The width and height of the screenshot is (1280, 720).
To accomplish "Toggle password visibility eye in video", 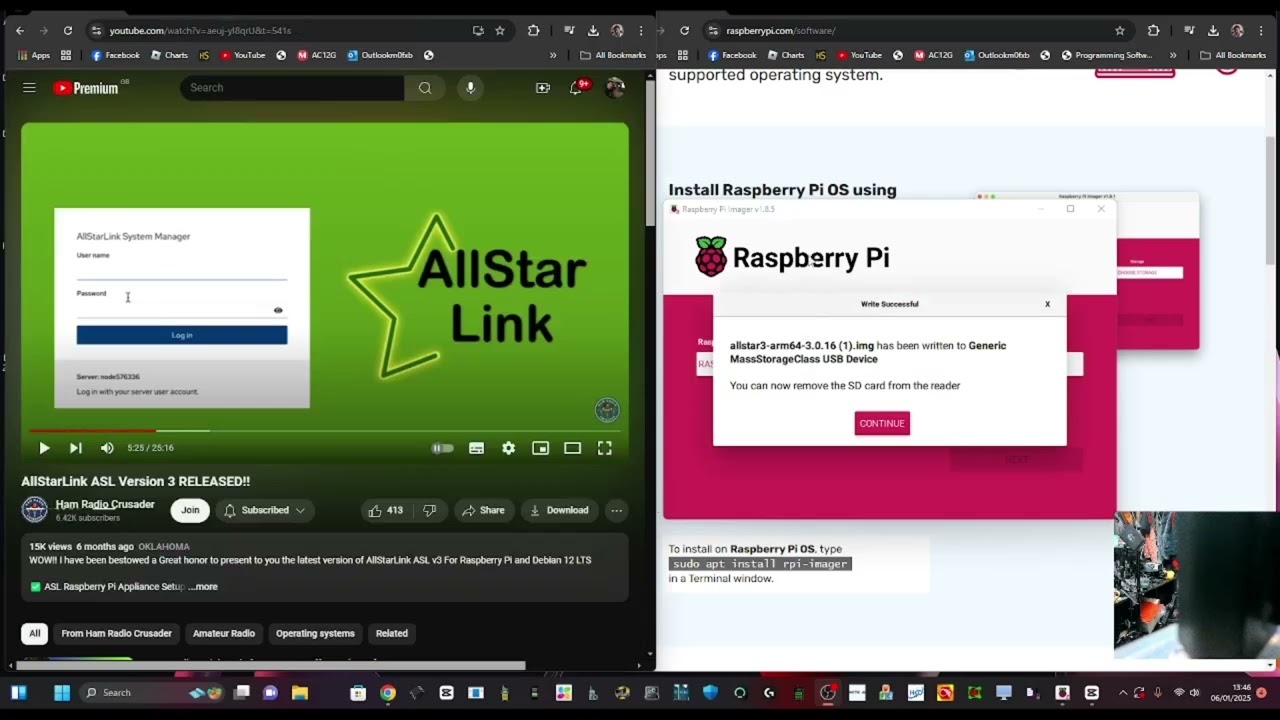I will tap(278, 310).
